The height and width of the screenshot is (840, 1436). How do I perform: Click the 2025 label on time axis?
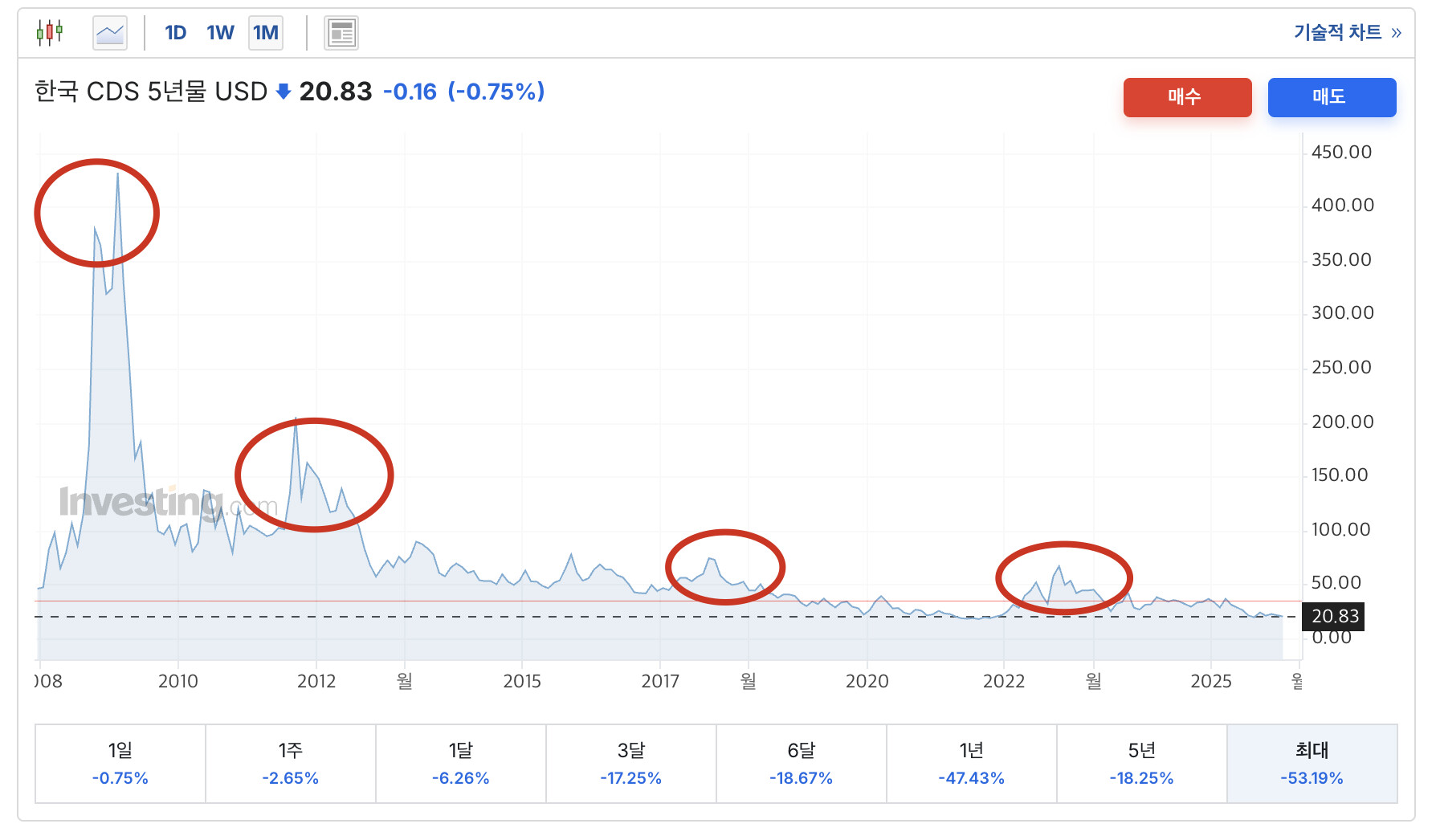[x=1211, y=681]
